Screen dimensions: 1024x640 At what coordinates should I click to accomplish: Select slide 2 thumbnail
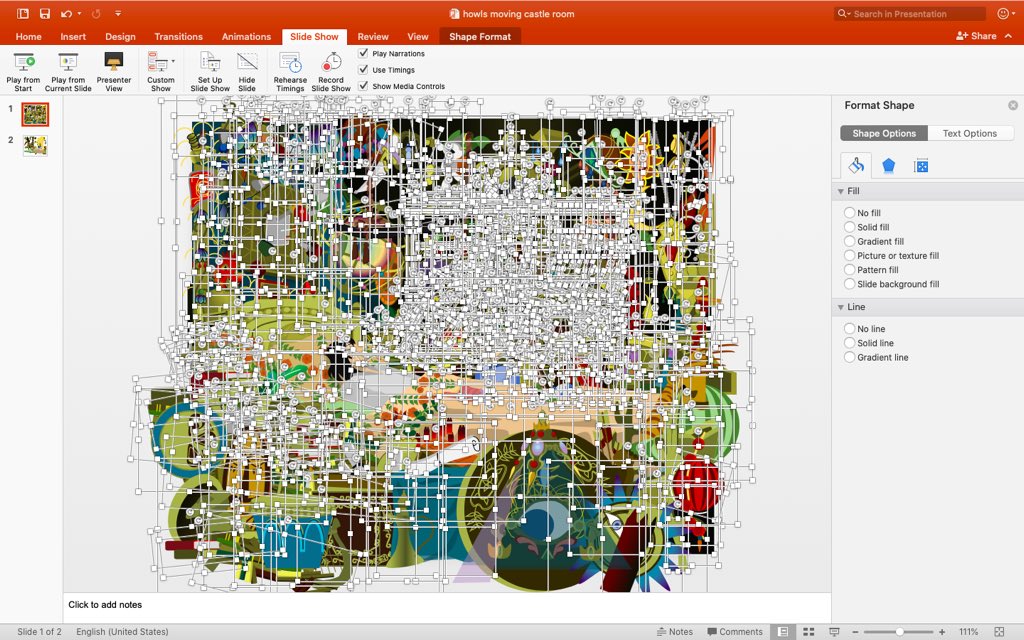(x=35, y=145)
